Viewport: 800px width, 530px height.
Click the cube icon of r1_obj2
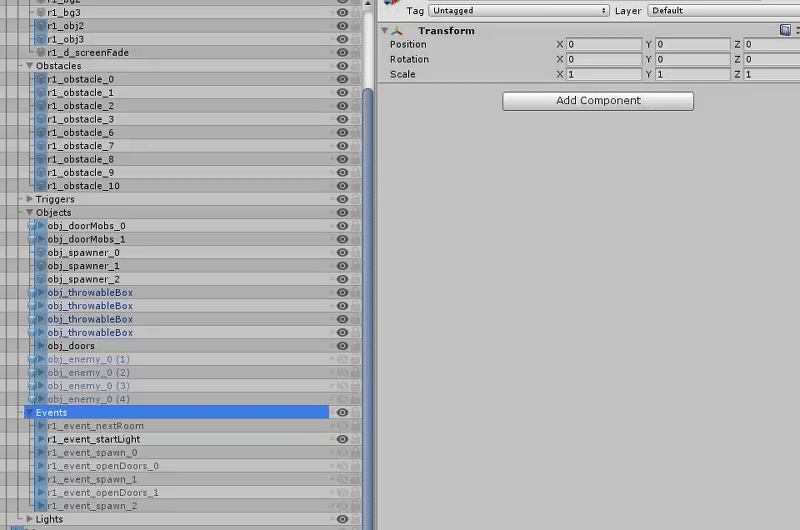click(x=41, y=26)
